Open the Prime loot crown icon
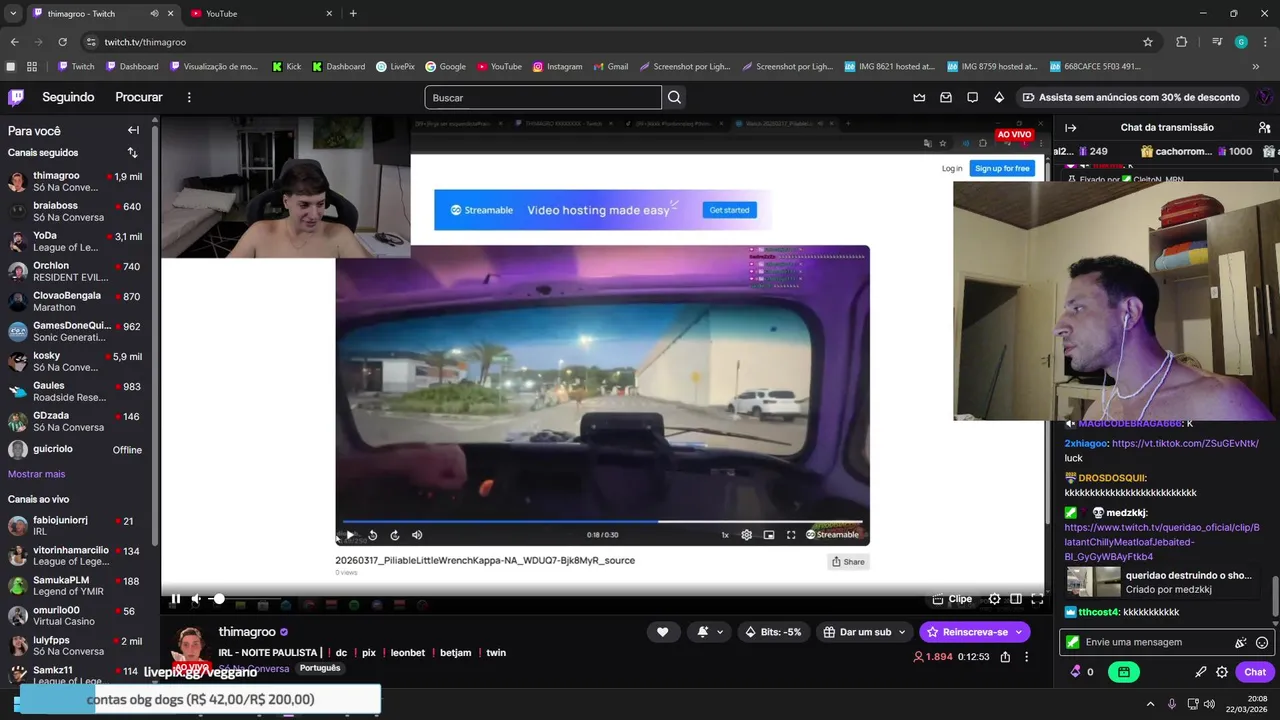This screenshot has width=1280, height=720. tap(920, 97)
